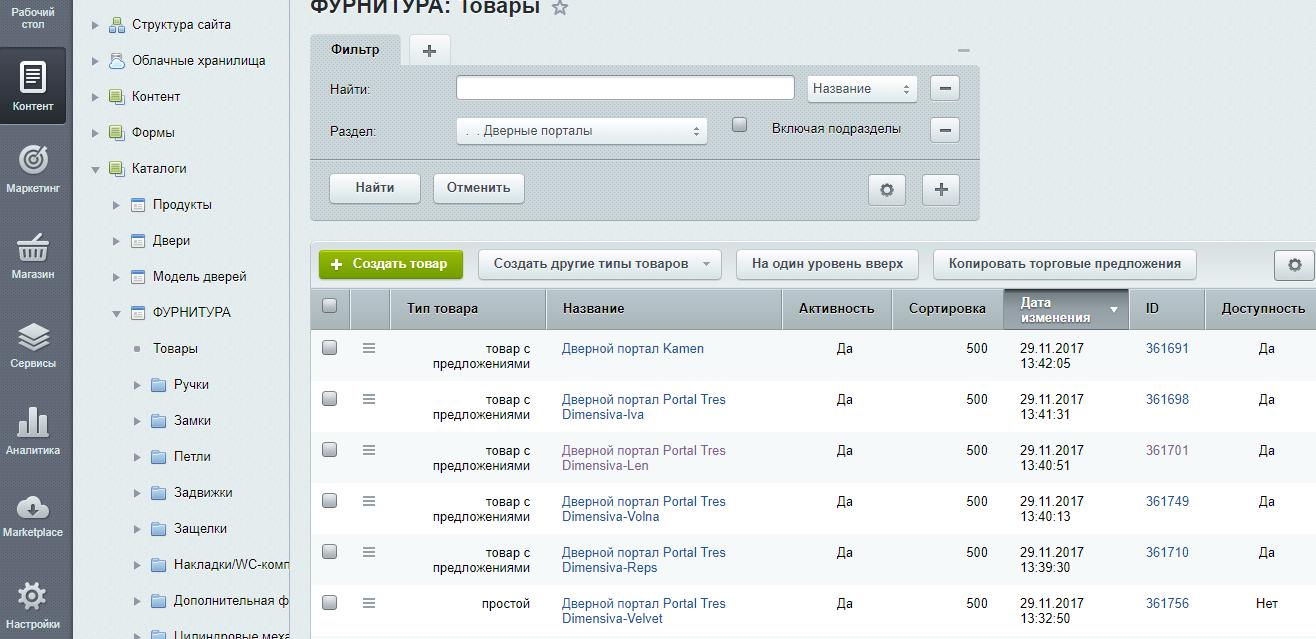This screenshot has height=639, width=1316.
Task: Open Продукты catalog in the tree
Action: pos(182,204)
